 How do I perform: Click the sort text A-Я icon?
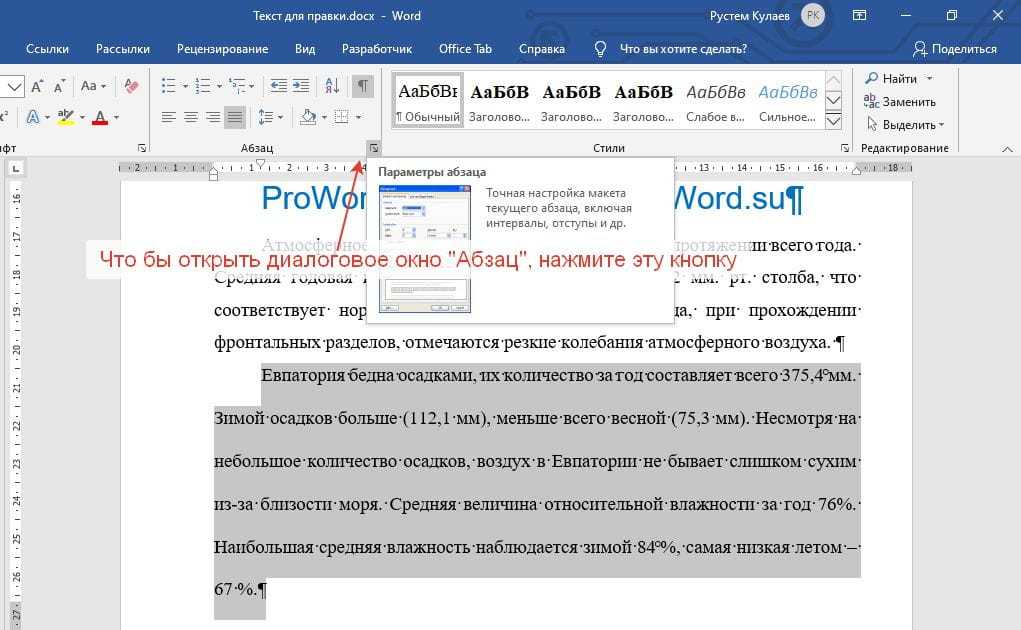click(333, 87)
